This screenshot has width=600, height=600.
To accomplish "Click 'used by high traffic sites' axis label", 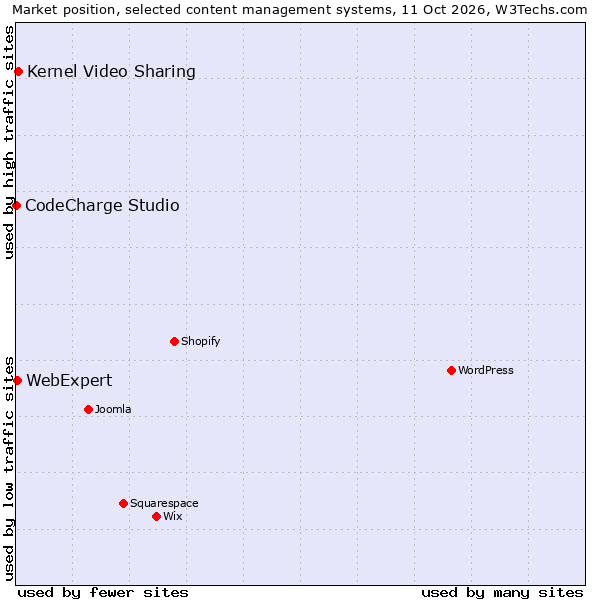I will point(9,142).
